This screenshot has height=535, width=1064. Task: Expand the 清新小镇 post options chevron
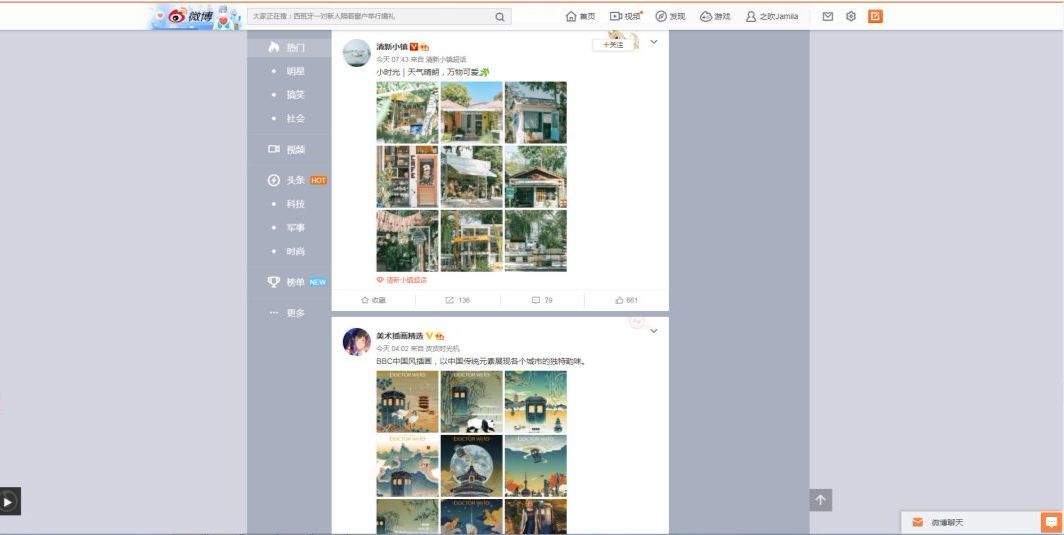coord(653,42)
